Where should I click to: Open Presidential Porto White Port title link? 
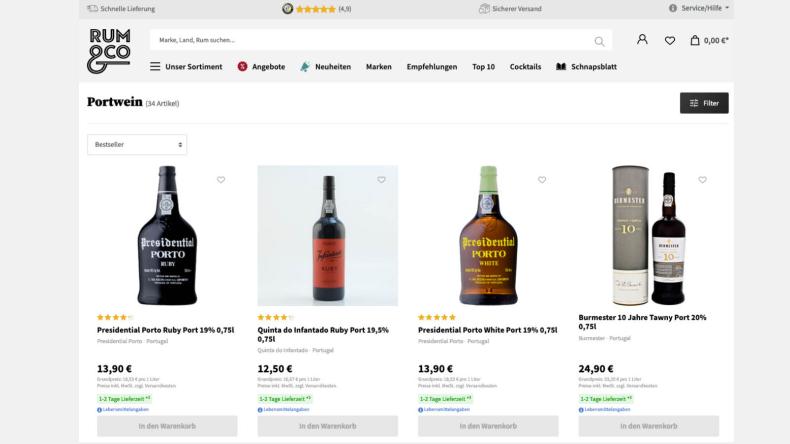coord(487,330)
